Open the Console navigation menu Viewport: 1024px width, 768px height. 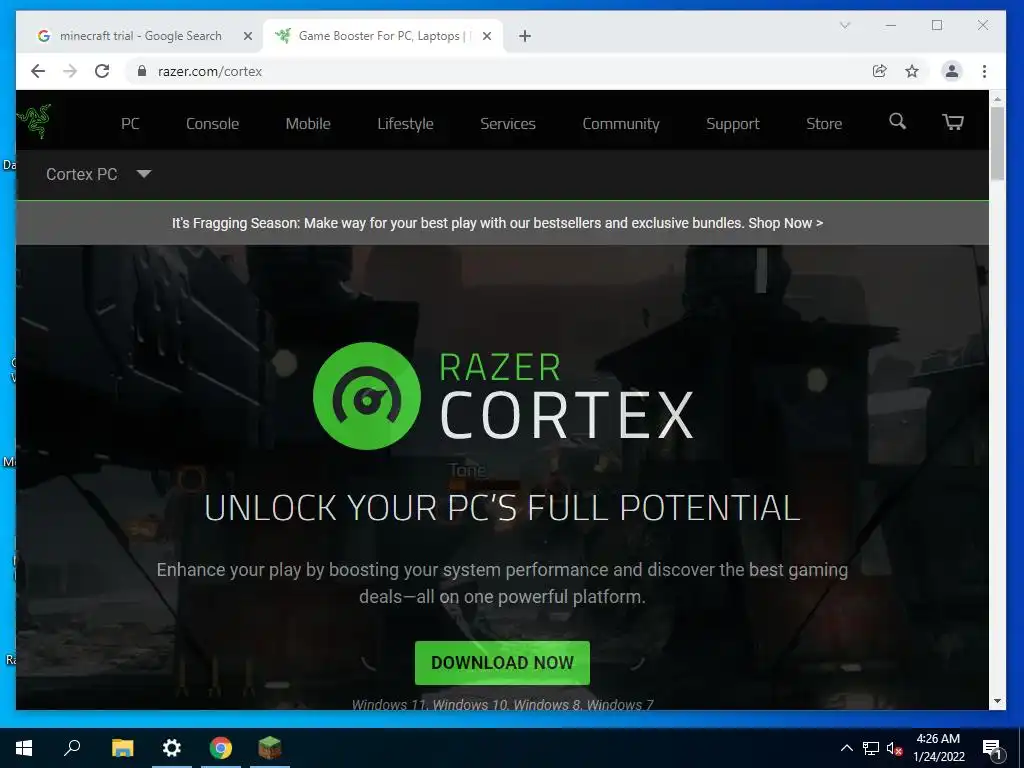pos(212,123)
